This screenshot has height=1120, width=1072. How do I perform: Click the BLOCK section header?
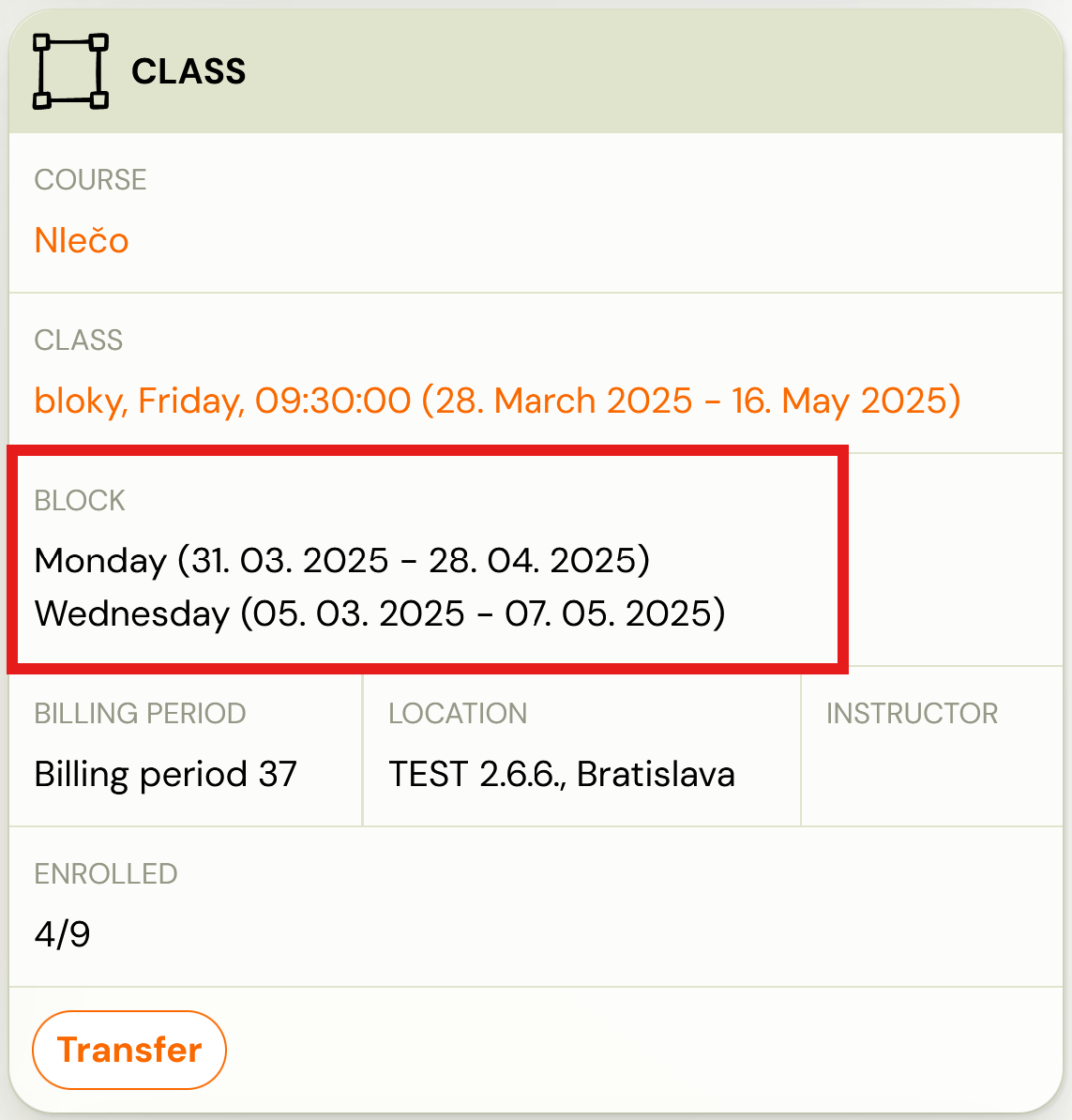coord(80,501)
